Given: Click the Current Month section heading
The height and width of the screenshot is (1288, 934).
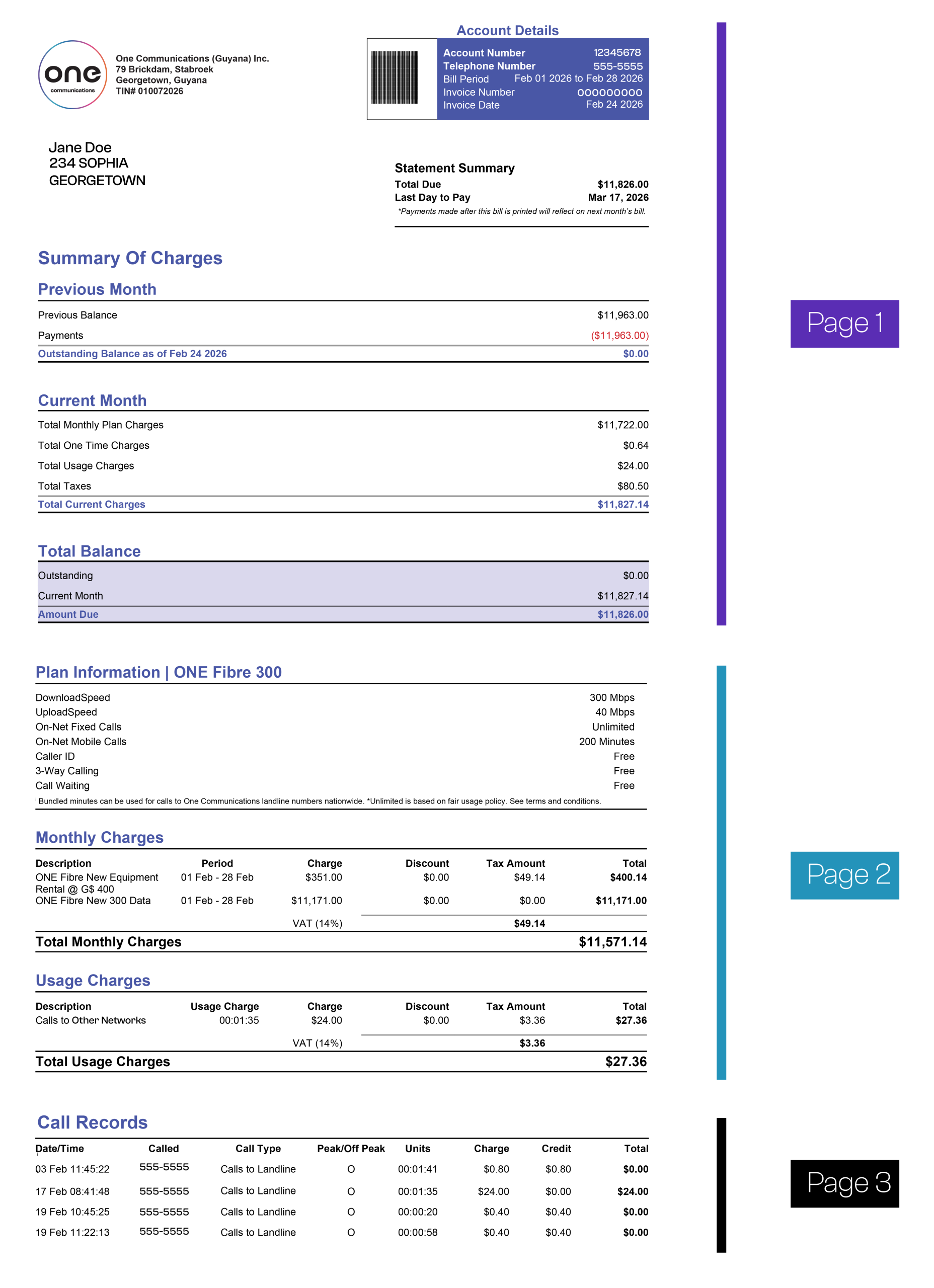Looking at the screenshot, I should [92, 400].
